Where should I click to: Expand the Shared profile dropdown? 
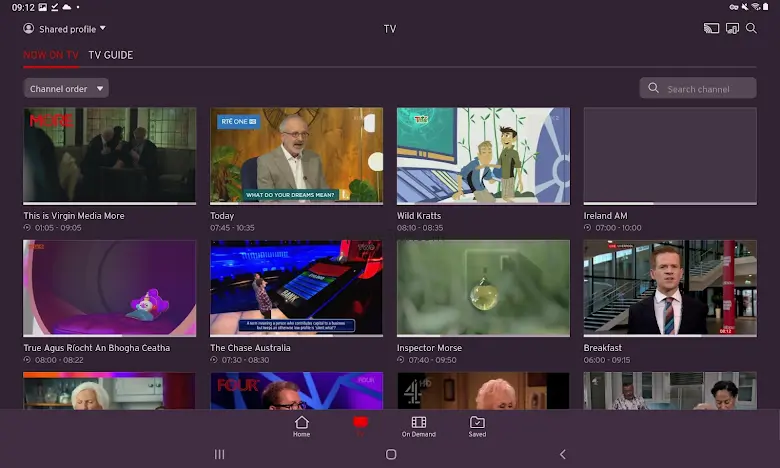pyautogui.click(x=102, y=29)
